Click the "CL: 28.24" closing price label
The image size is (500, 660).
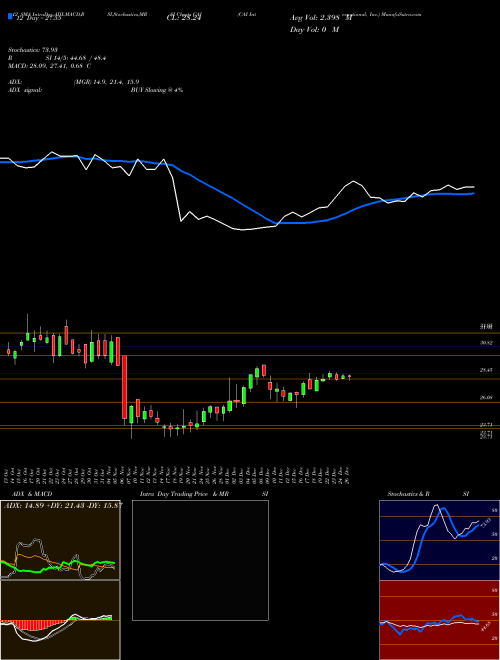pyautogui.click(x=183, y=17)
